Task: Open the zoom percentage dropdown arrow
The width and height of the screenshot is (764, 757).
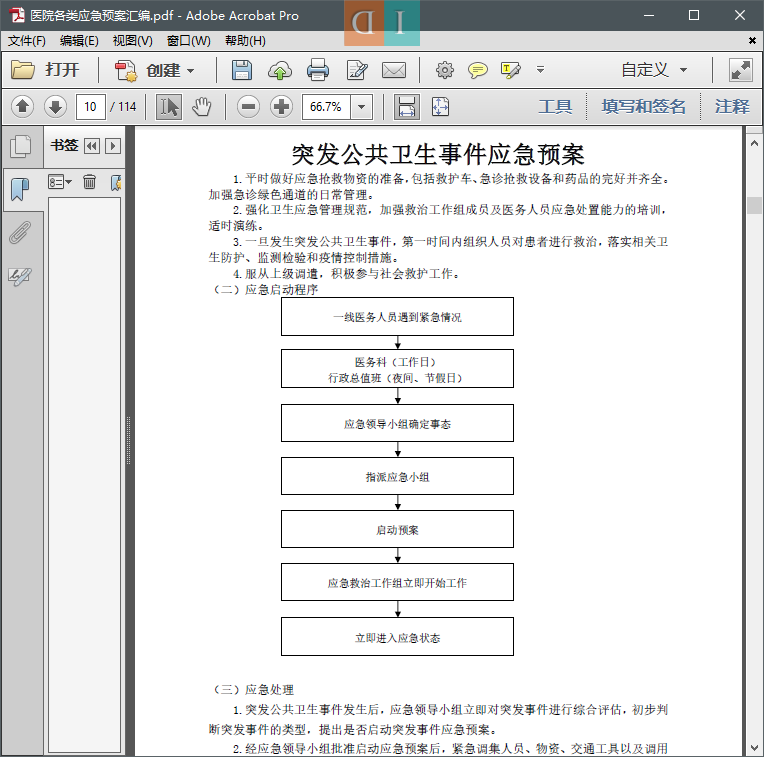Action: pyautogui.click(x=362, y=107)
